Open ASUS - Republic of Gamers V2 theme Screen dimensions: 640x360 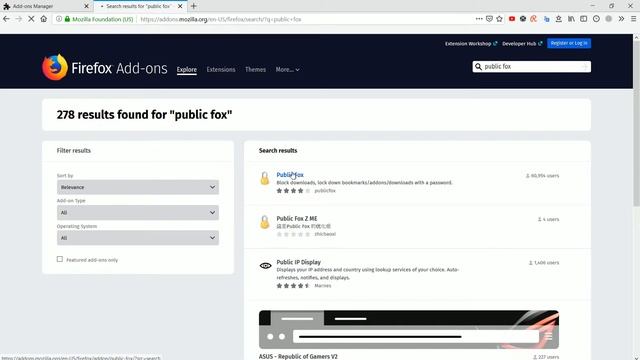coord(298,356)
